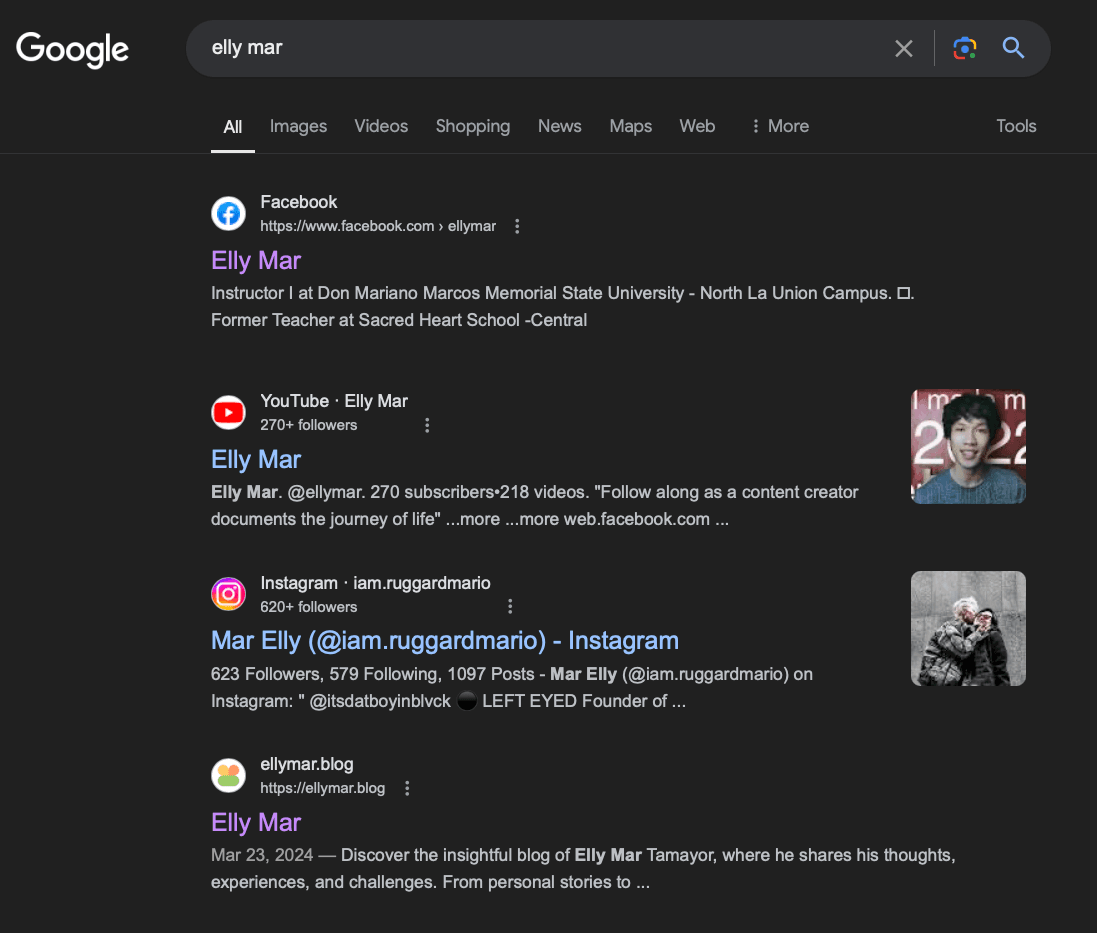Click the 'Facebook' site name label
Image resolution: width=1097 pixels, height=933 pixels.
click(299, 202)
